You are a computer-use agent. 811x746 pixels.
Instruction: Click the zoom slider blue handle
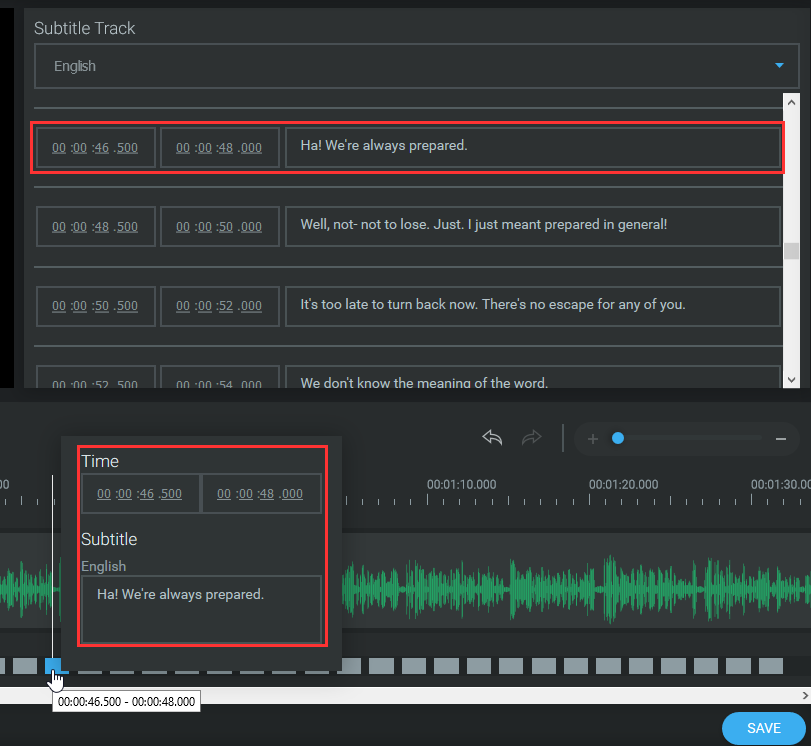coord(618,439)
